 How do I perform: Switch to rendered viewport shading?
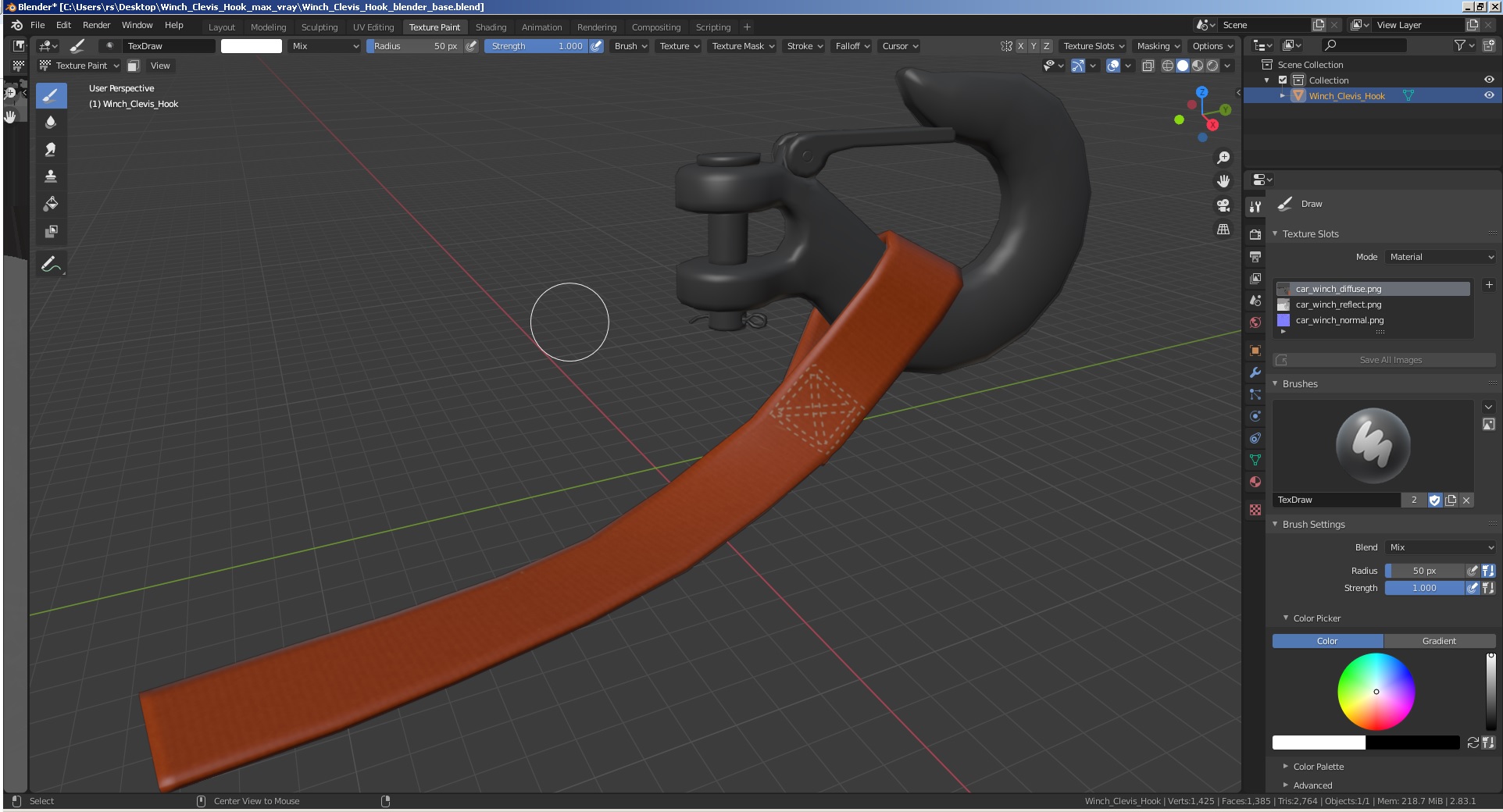pyautogui.click(x=1212, y=66)
